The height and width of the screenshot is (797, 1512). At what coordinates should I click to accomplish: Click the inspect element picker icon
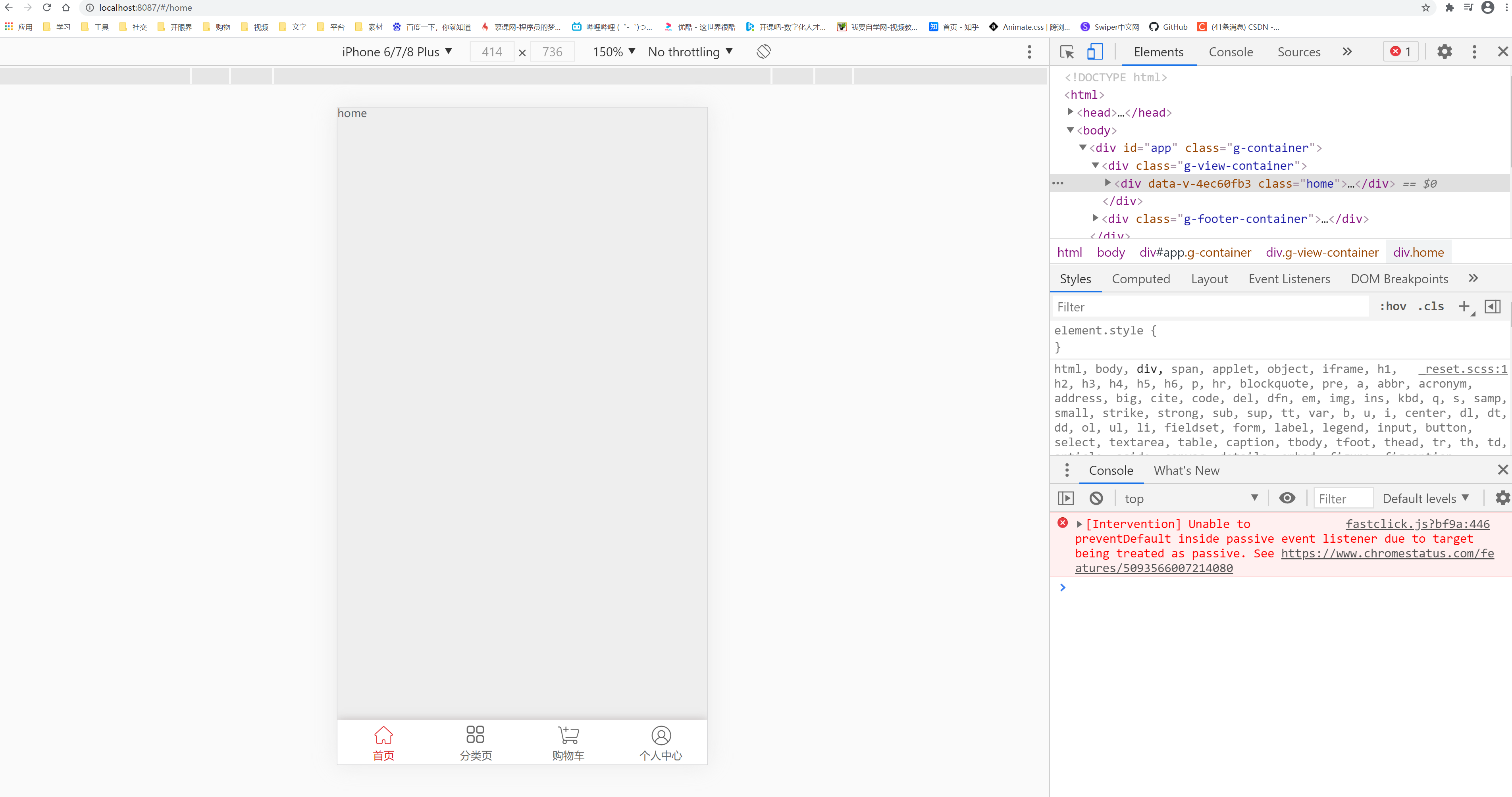(x=1067, y=52)
